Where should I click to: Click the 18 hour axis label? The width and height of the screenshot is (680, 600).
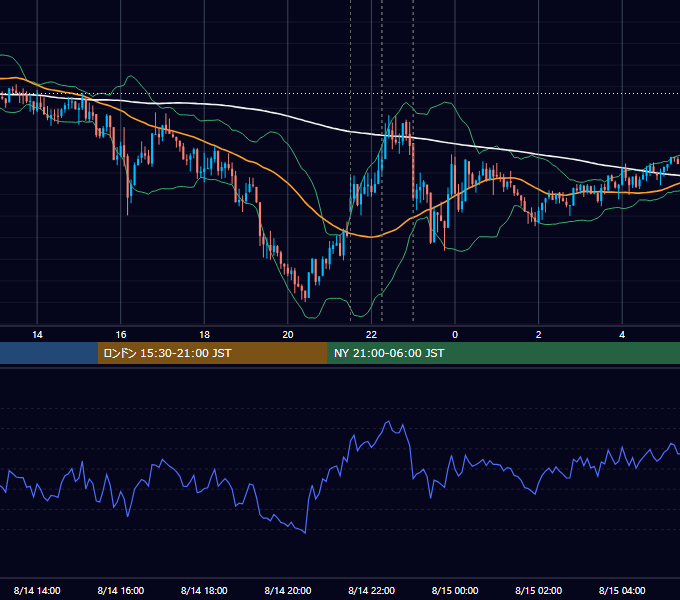[204, 334]
